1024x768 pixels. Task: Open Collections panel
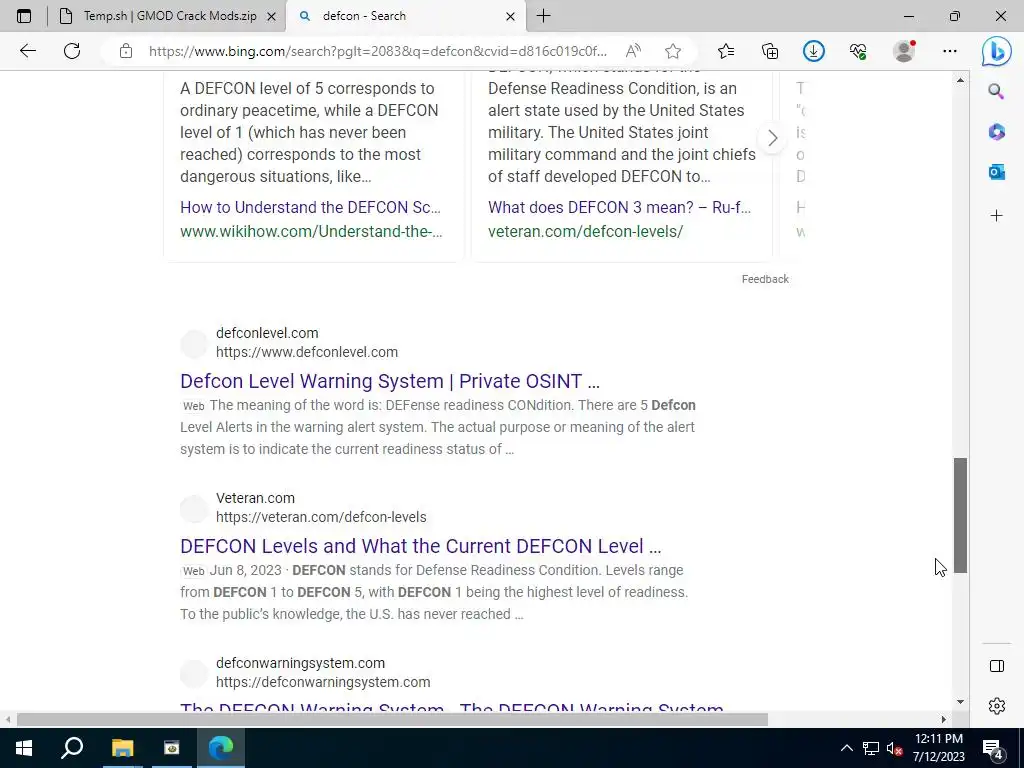click(770, 51)
